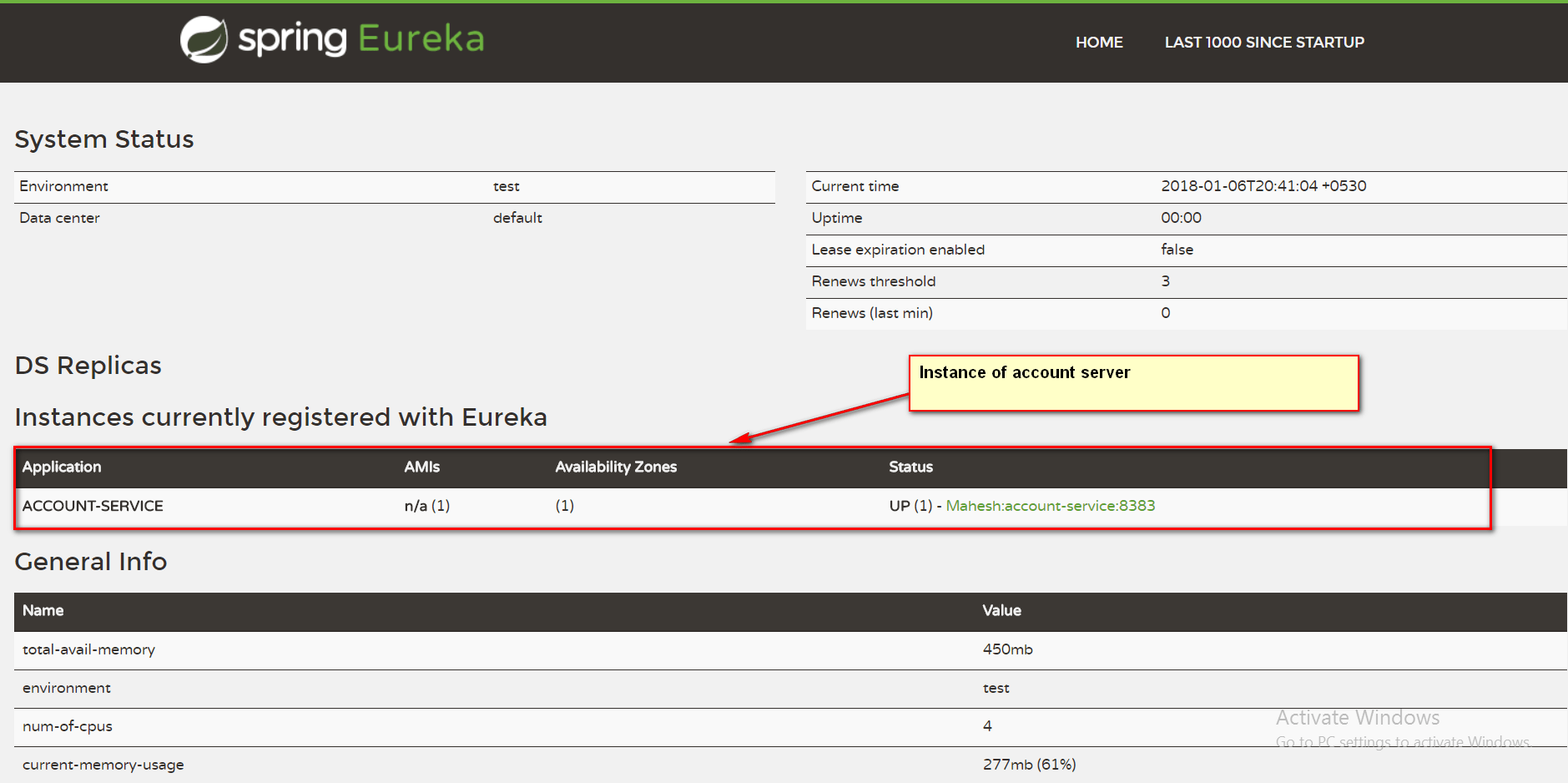Click the Lease expiration enabled false value

pyautogui.click(x=1177, y=250)
